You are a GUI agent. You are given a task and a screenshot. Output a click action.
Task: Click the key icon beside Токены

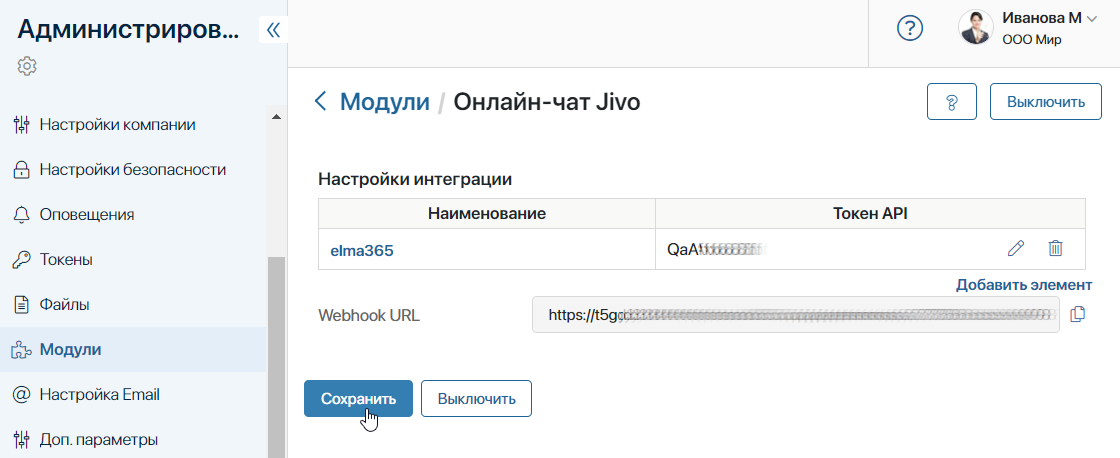22,260
